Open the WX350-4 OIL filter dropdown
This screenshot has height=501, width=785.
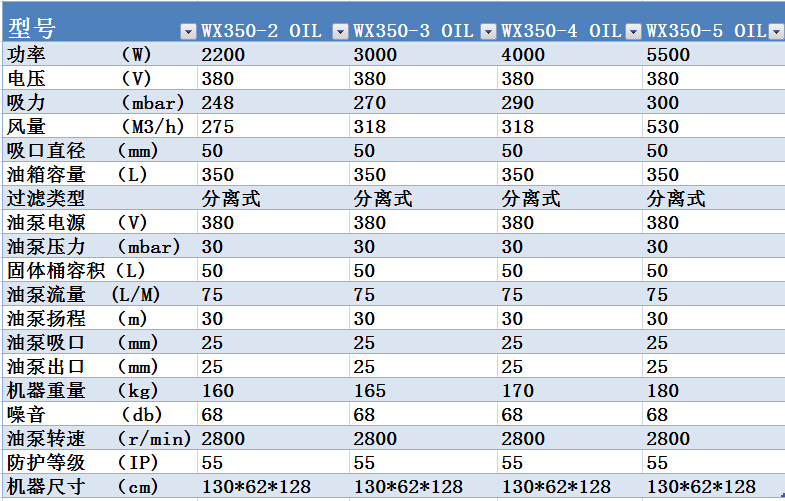click(634, 31)
